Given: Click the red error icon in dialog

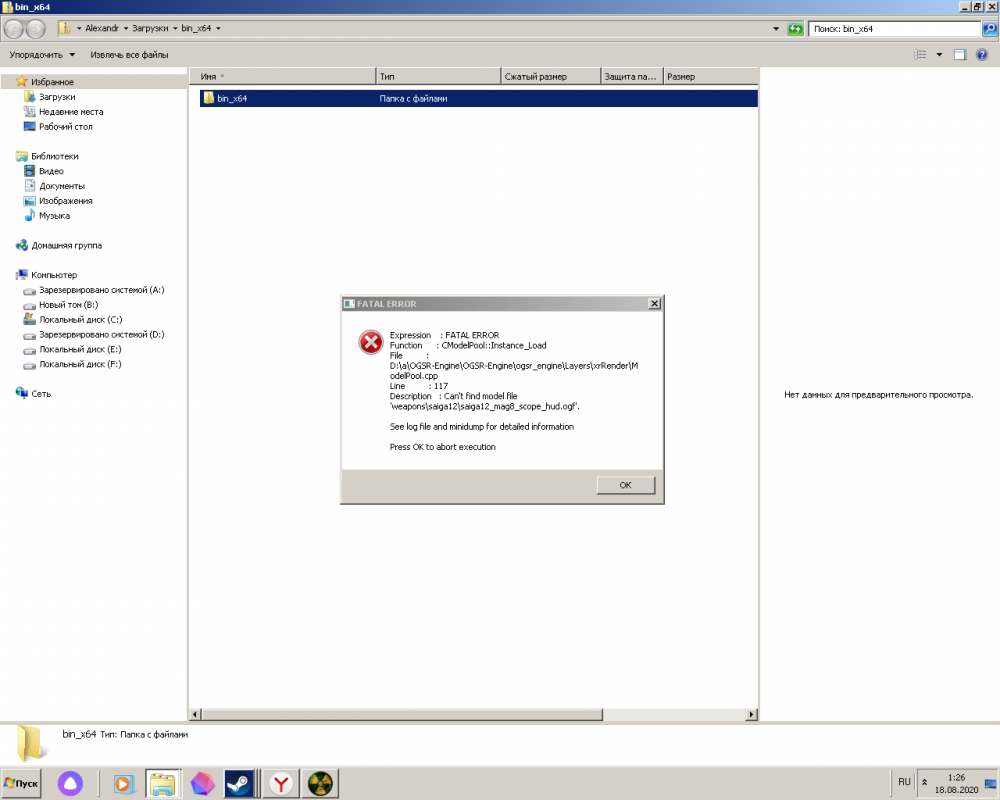Looking at the screenshot, I should (371, 342).
